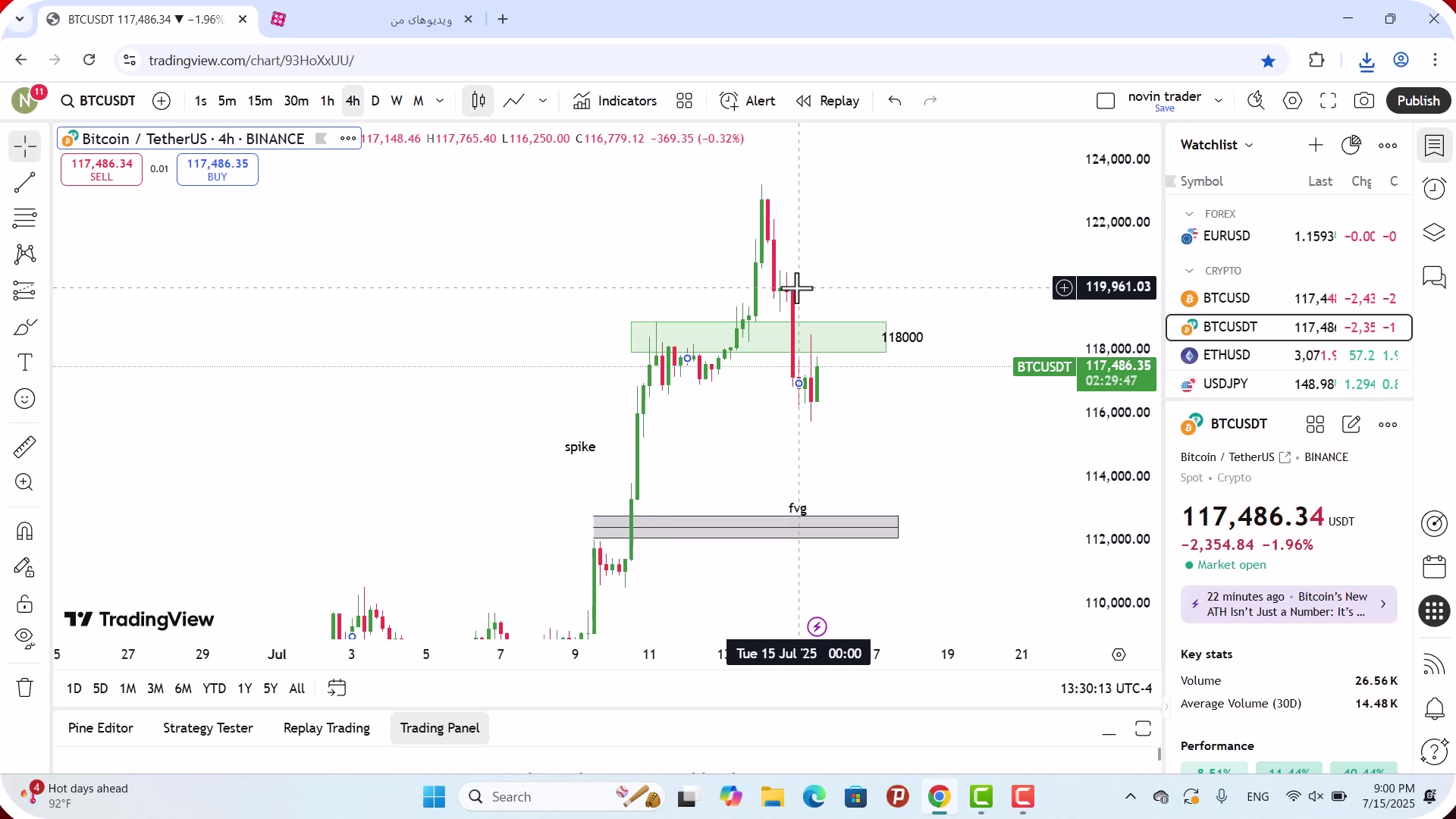Open the candlestick chart type selector
This screenshot has height=819, width=1456.
[x=479, y=101]
